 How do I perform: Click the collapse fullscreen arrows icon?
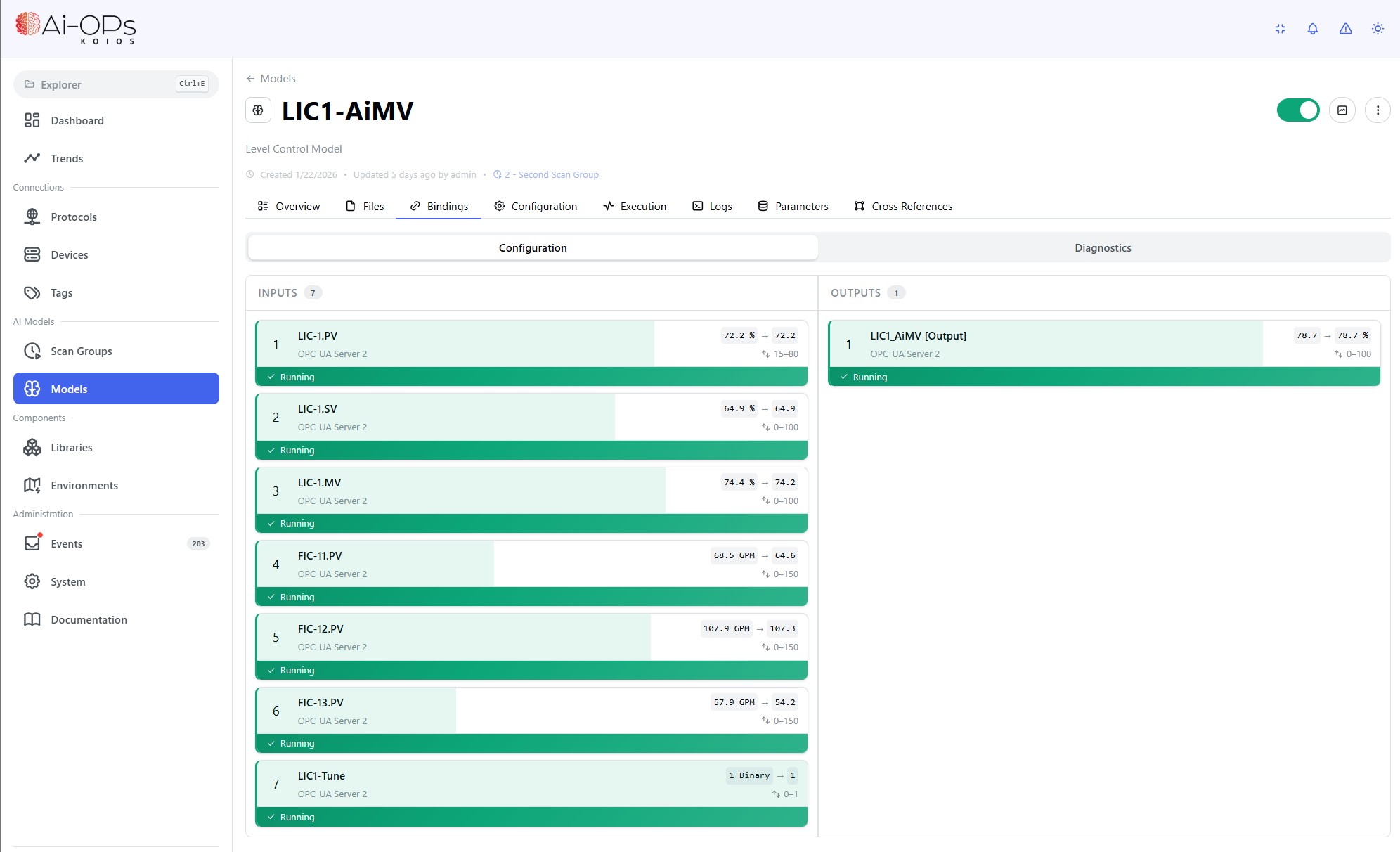pos(1280,29)
